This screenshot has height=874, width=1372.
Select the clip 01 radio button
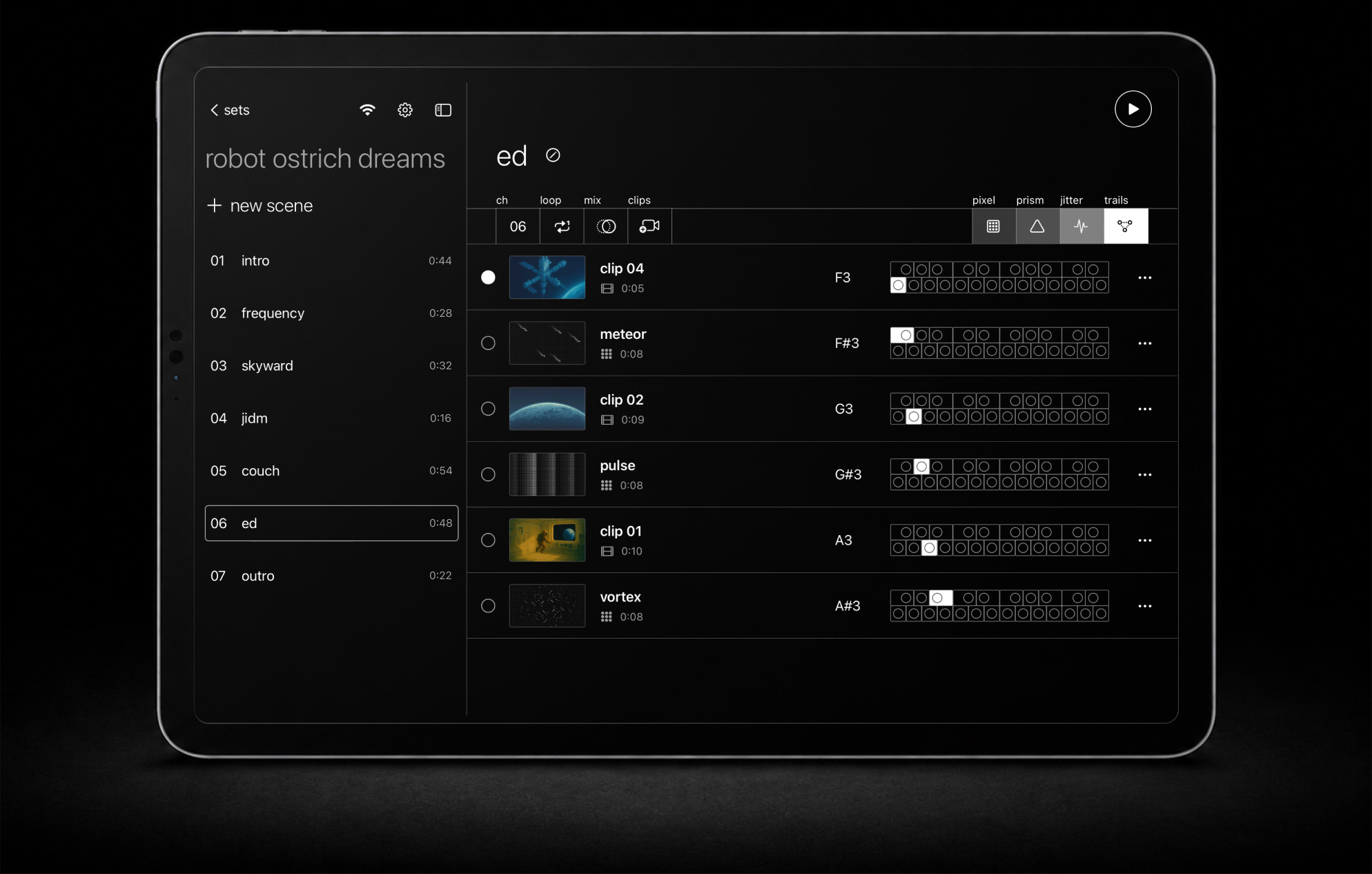(488, 540)
